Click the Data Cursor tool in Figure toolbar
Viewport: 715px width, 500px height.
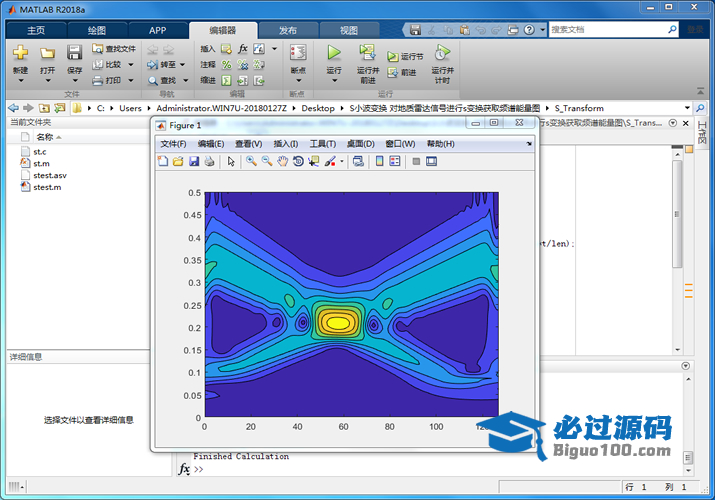tap(313, 161)
